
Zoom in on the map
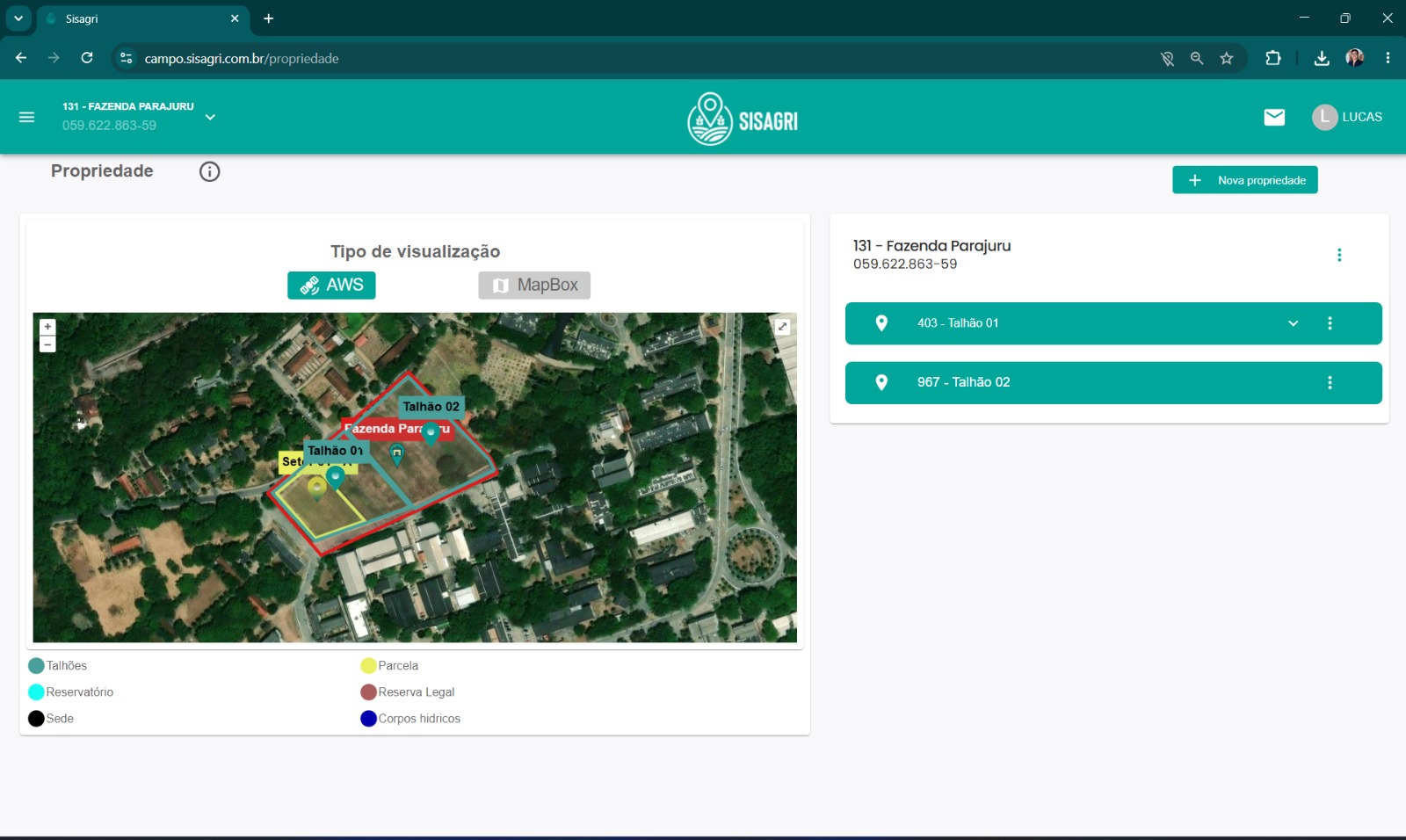click(47, 327)
